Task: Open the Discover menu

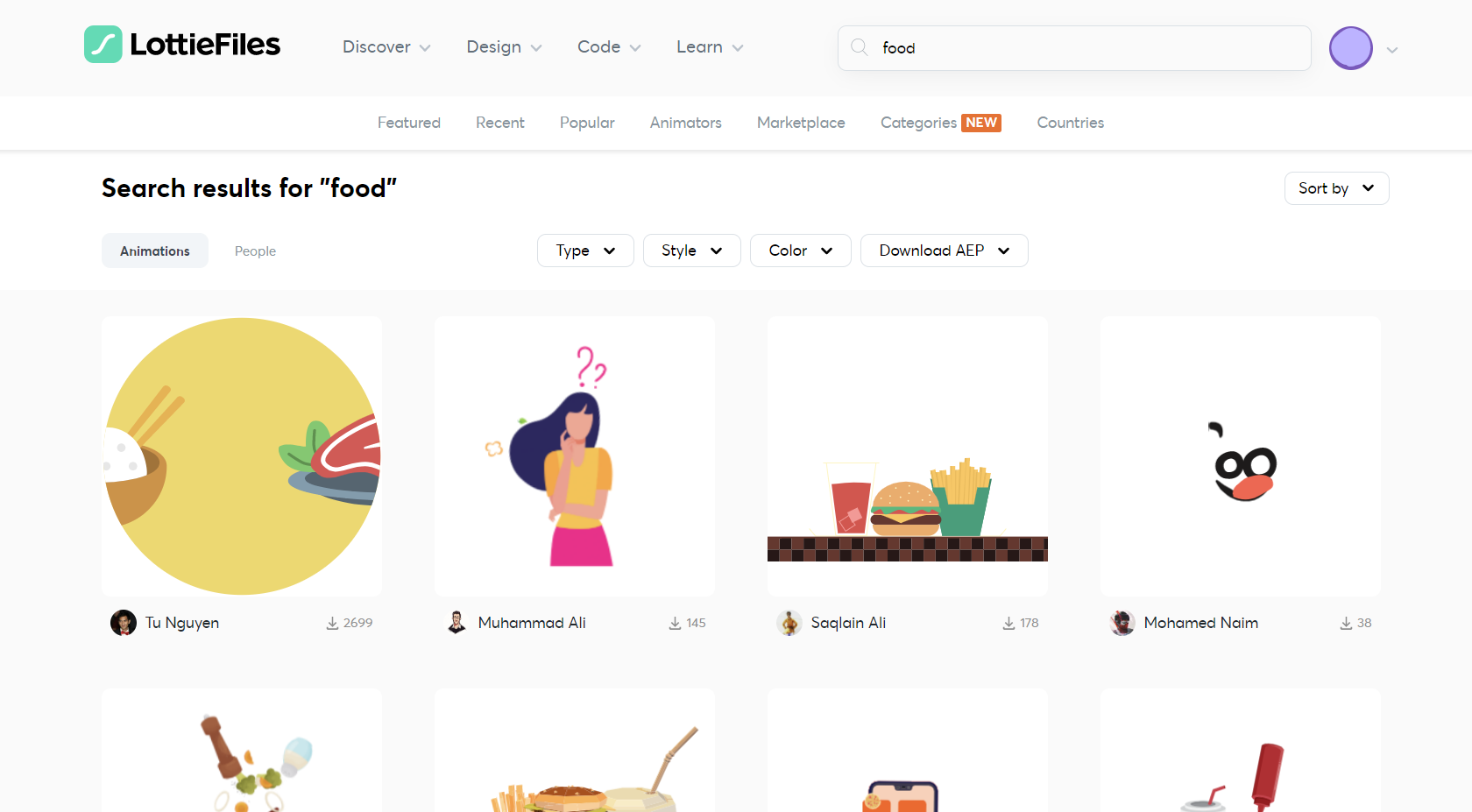Action: click(x=386, y=47)
